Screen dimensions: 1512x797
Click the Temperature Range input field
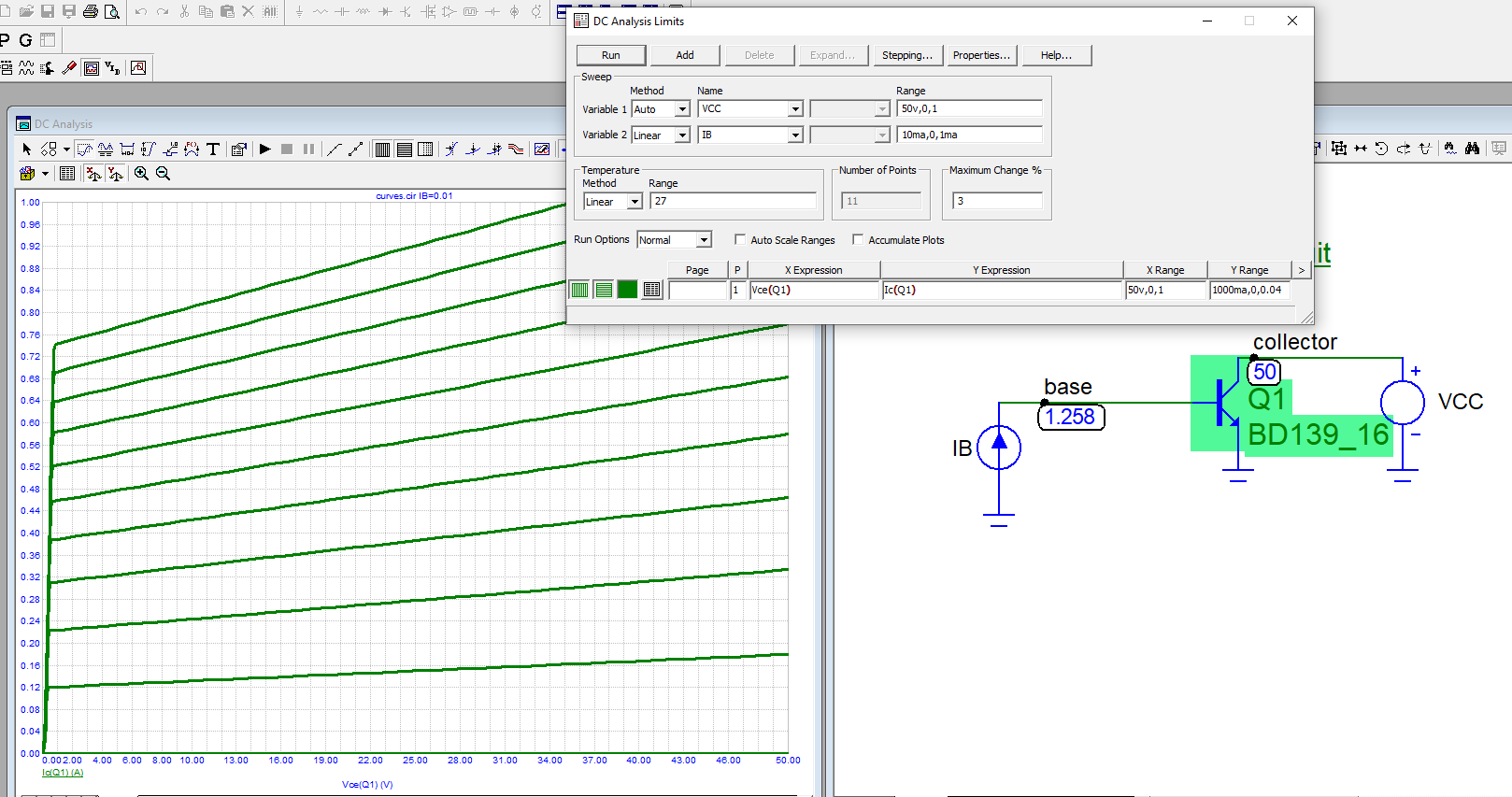pos(734,202)
